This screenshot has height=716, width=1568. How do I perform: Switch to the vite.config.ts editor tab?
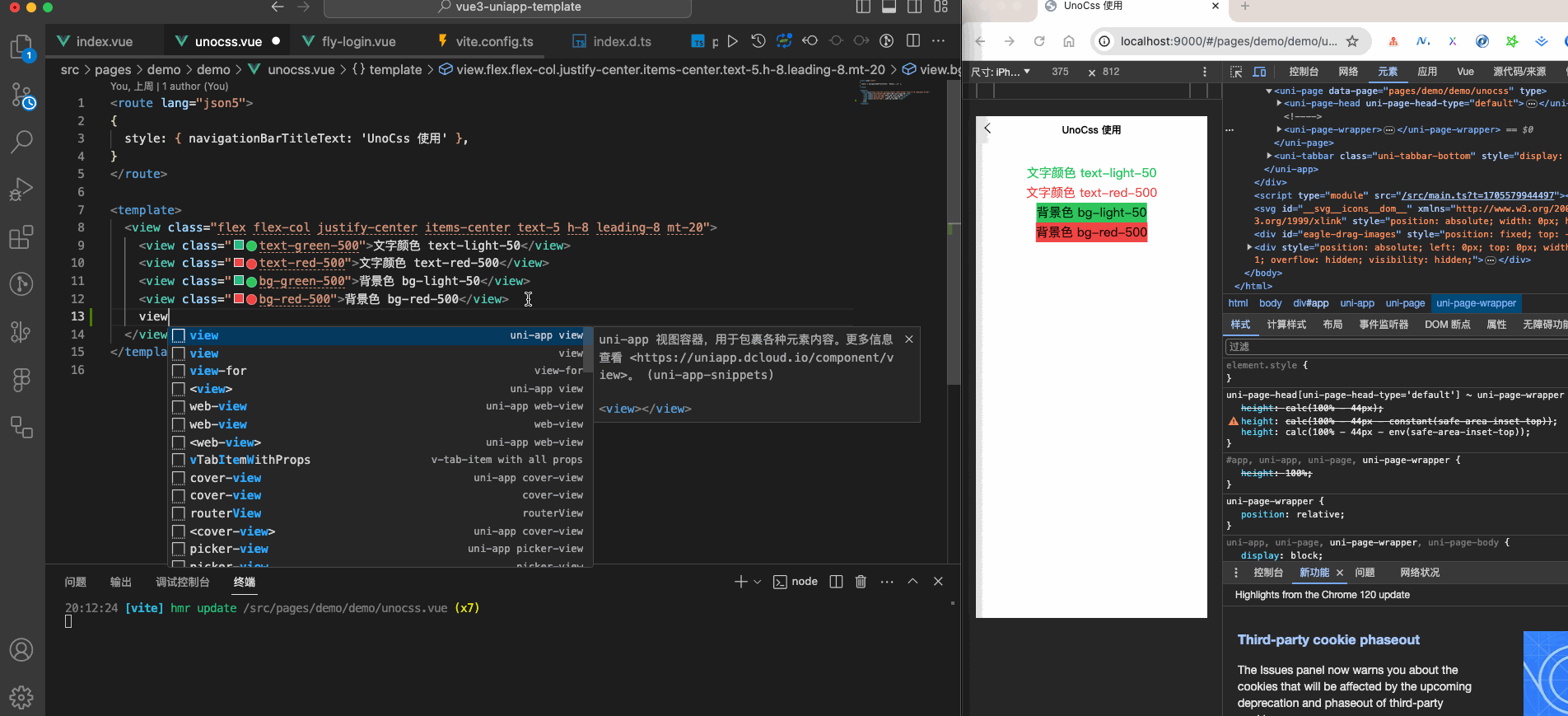click(494, 41)
